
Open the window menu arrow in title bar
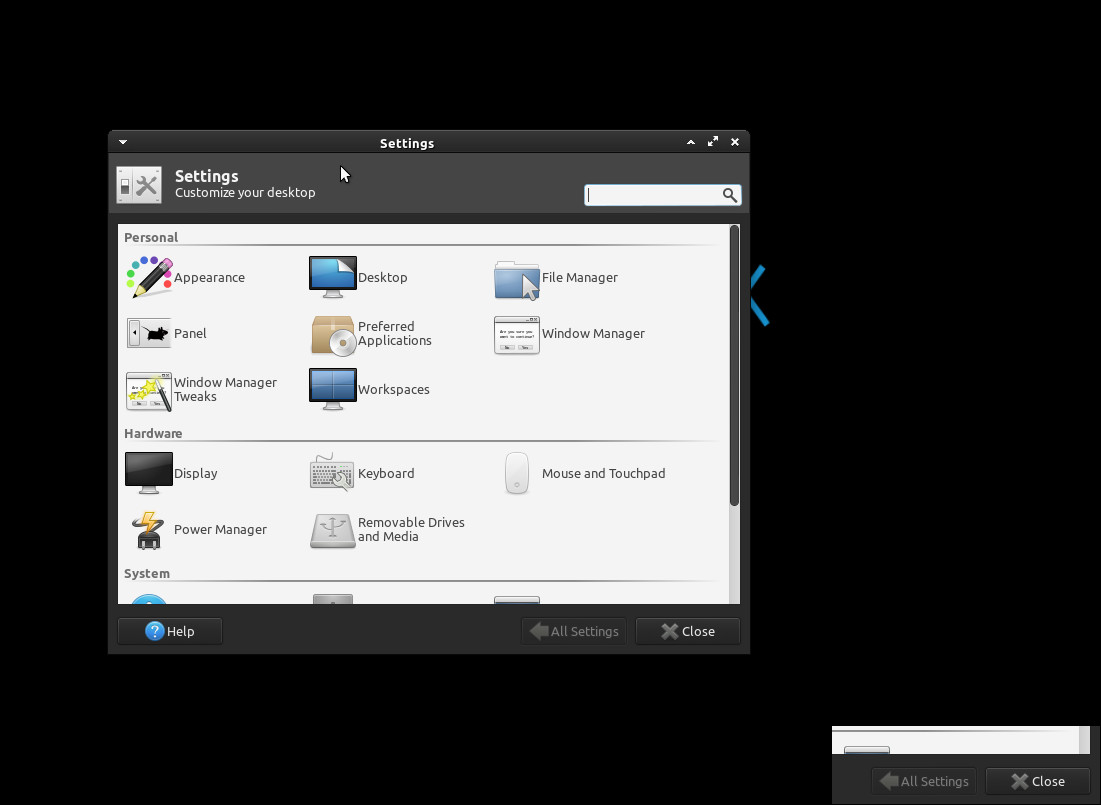click(122, 143)
